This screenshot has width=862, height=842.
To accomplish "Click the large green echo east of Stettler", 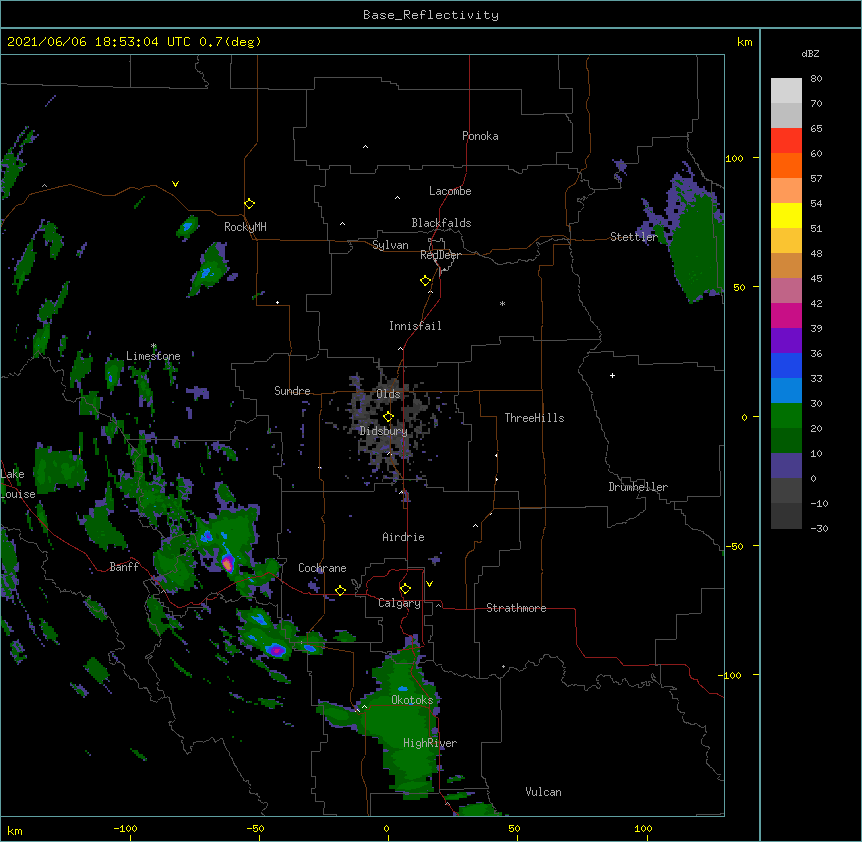I will 695,247.
